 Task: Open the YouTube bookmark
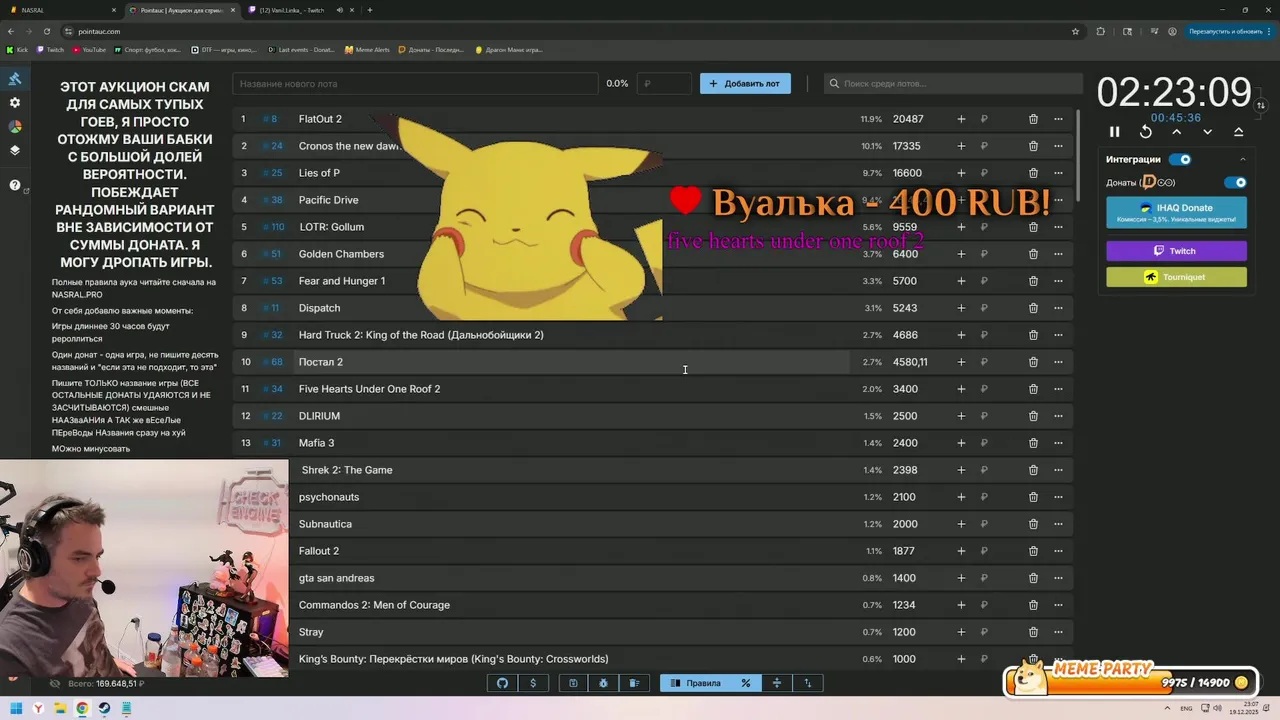(89, 49)
